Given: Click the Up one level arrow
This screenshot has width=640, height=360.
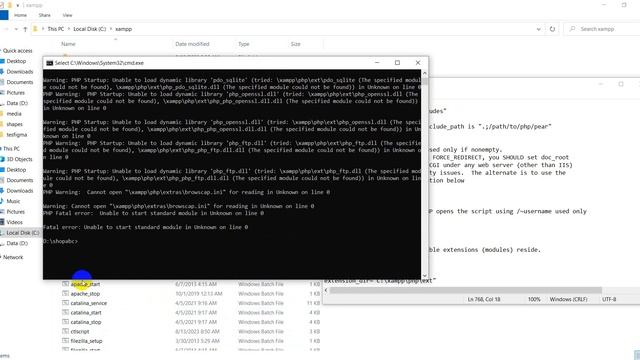Looking at the screenshot, I should tap(25, 29).
